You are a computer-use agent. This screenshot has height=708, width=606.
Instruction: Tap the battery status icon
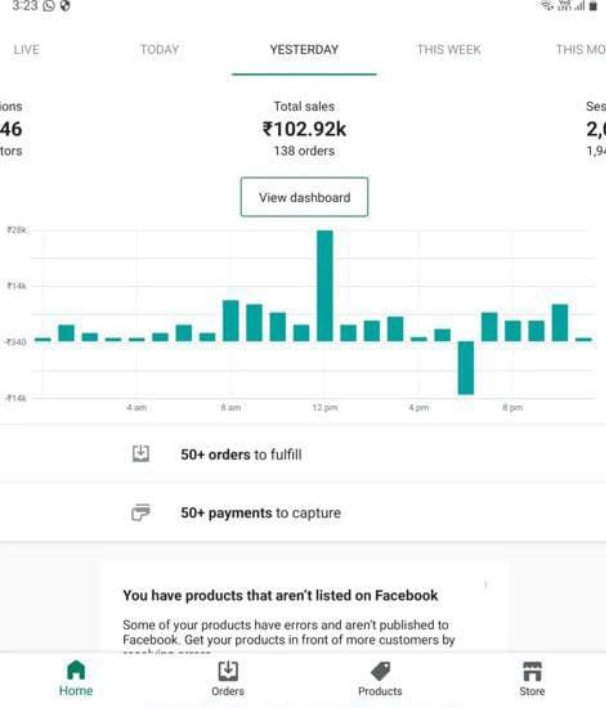point(593,6)
